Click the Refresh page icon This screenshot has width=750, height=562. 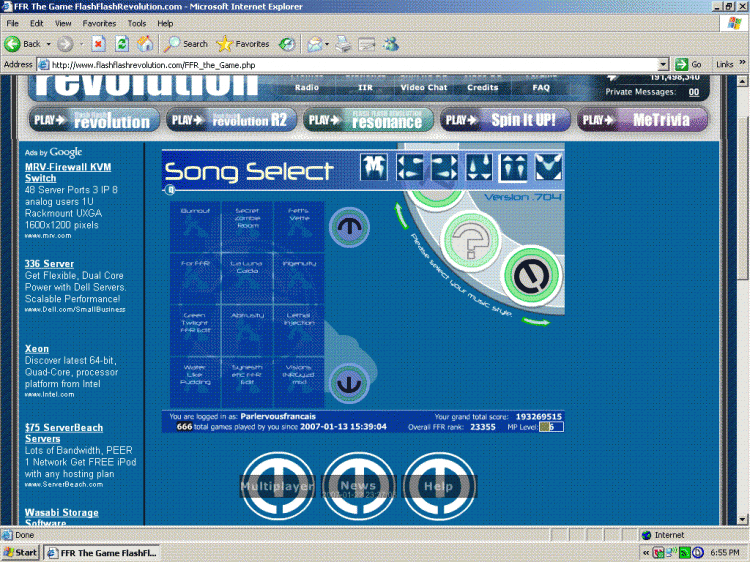122,44
